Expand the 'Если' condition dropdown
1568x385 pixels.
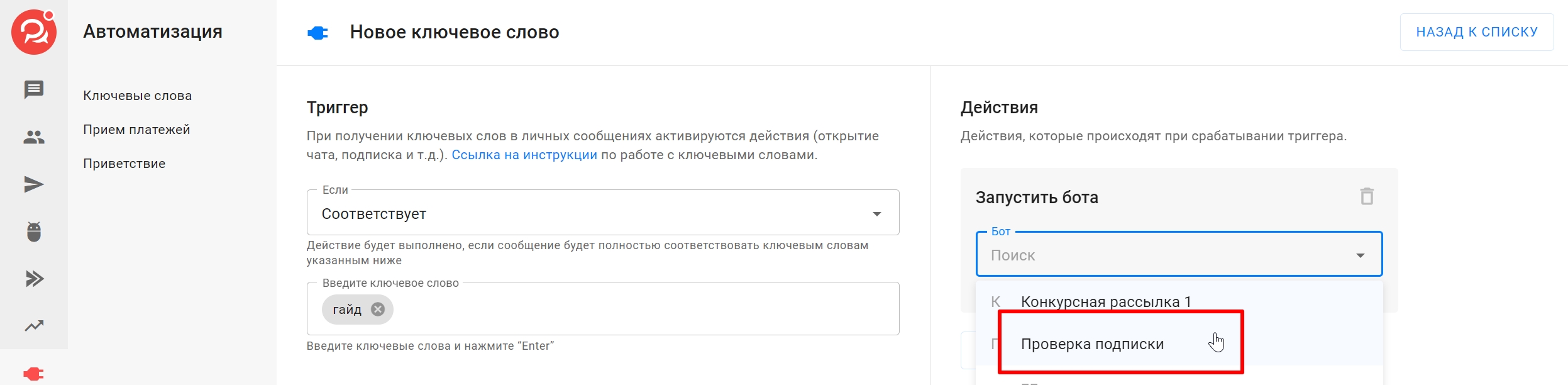click(876, 214)
